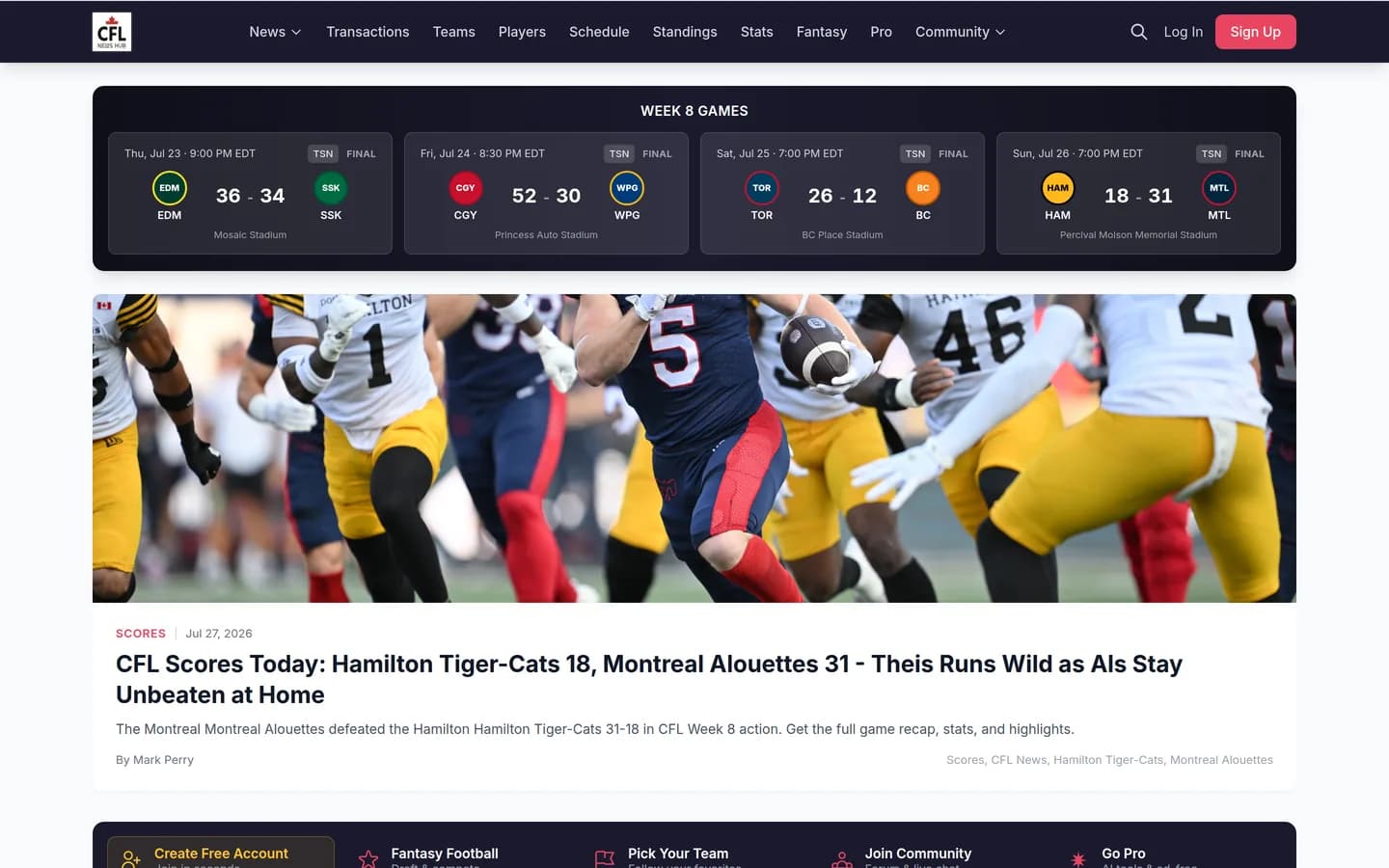The image size is (1389, 868).
Task: Open the Players nav item
Action: 522,32
